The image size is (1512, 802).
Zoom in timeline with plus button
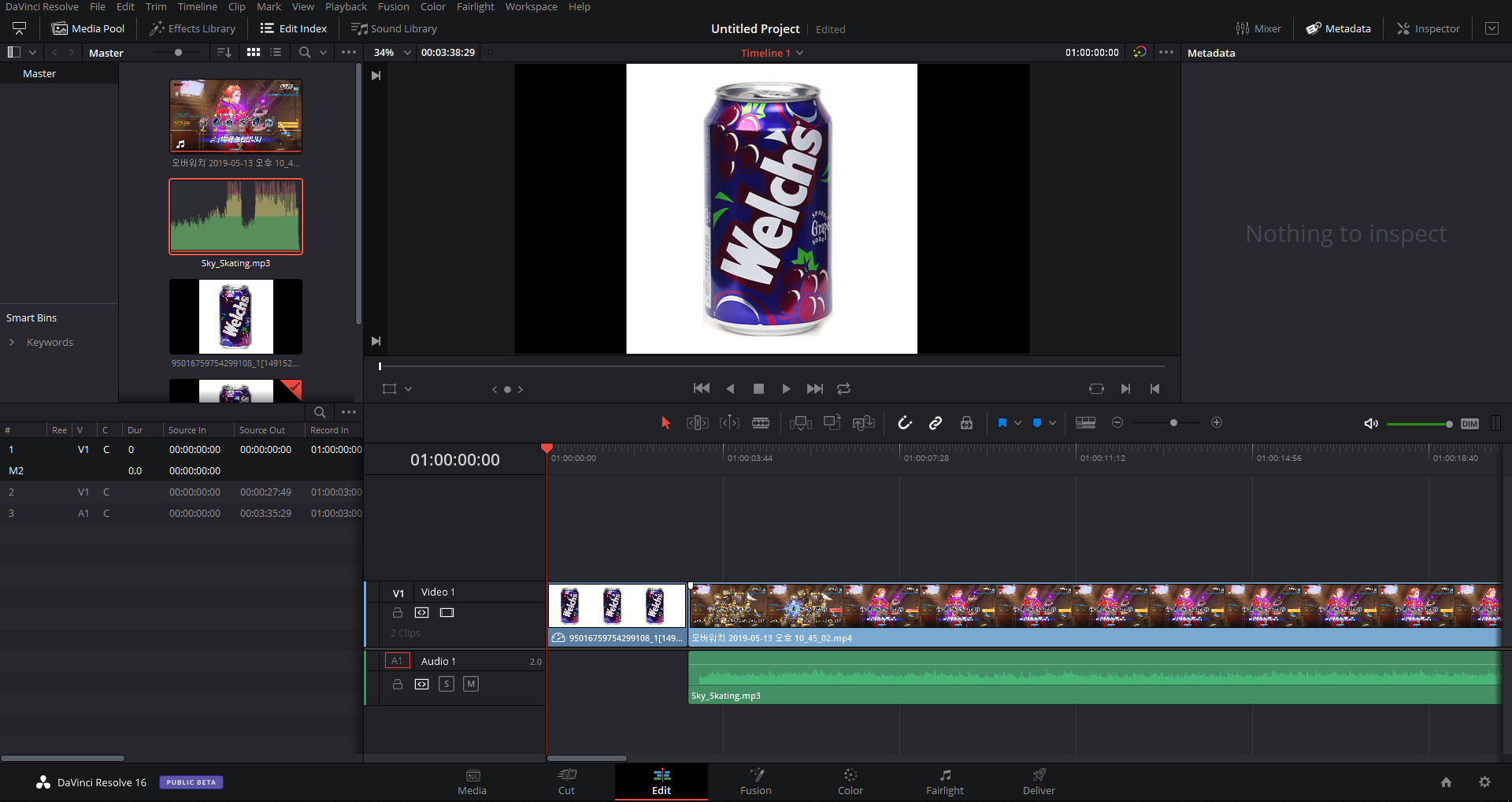pyautogui.click(x=1217, y=423)
